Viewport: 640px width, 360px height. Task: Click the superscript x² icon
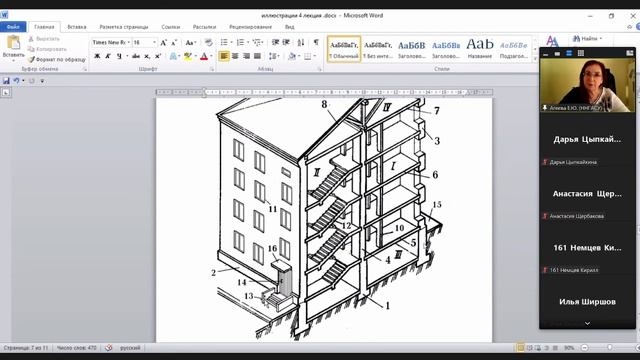click(x=158, y=56)
